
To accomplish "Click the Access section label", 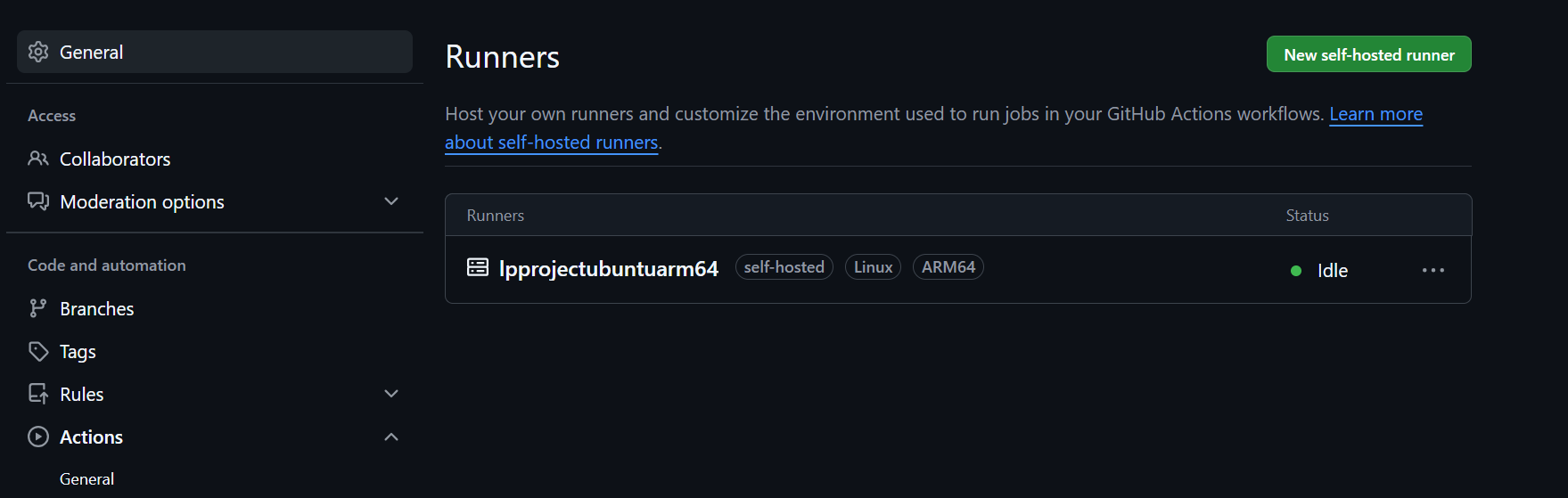I will point(52,116).
